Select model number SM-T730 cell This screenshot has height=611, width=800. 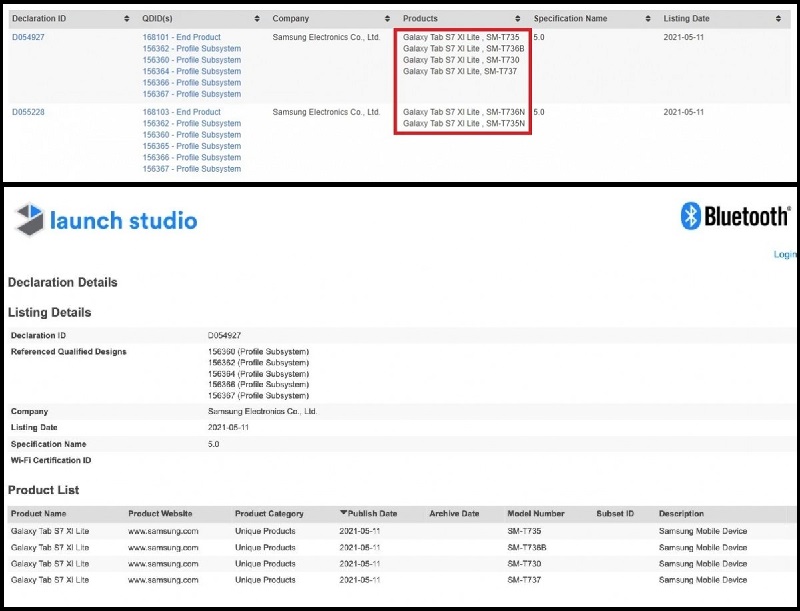[524, 564]
